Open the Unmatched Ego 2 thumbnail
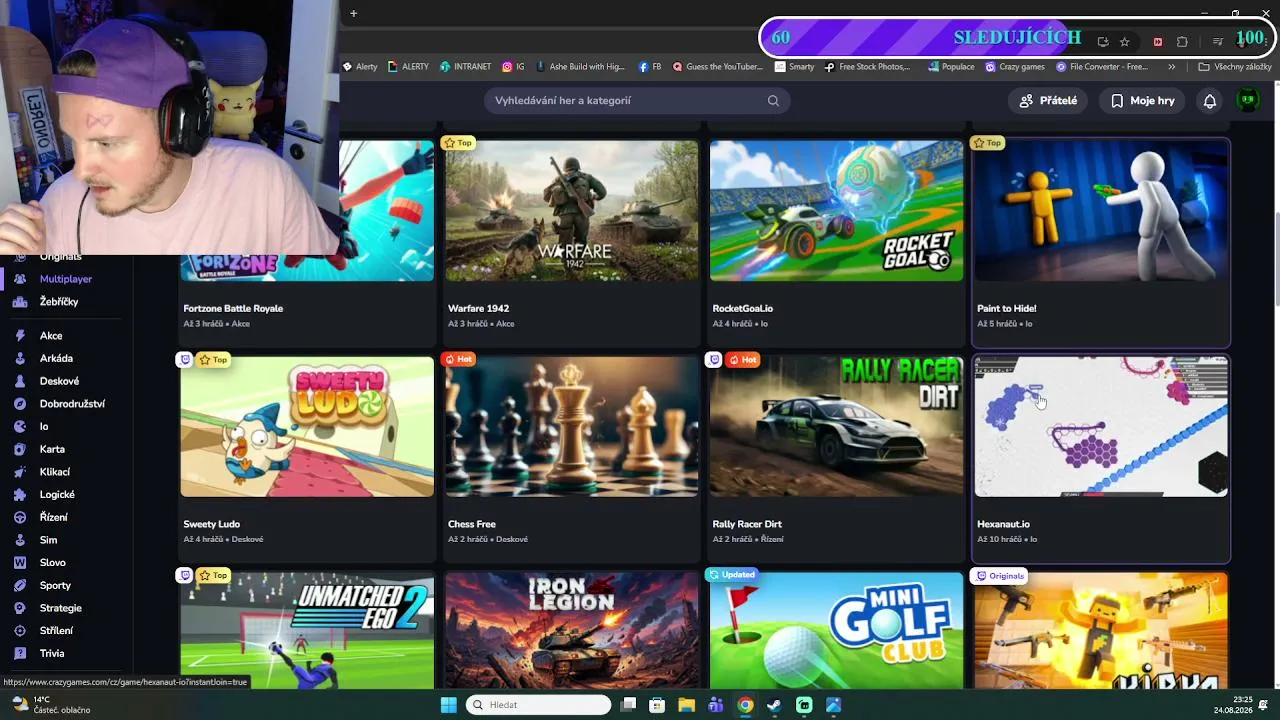1280x720 pixels. [x=307, y=630]
